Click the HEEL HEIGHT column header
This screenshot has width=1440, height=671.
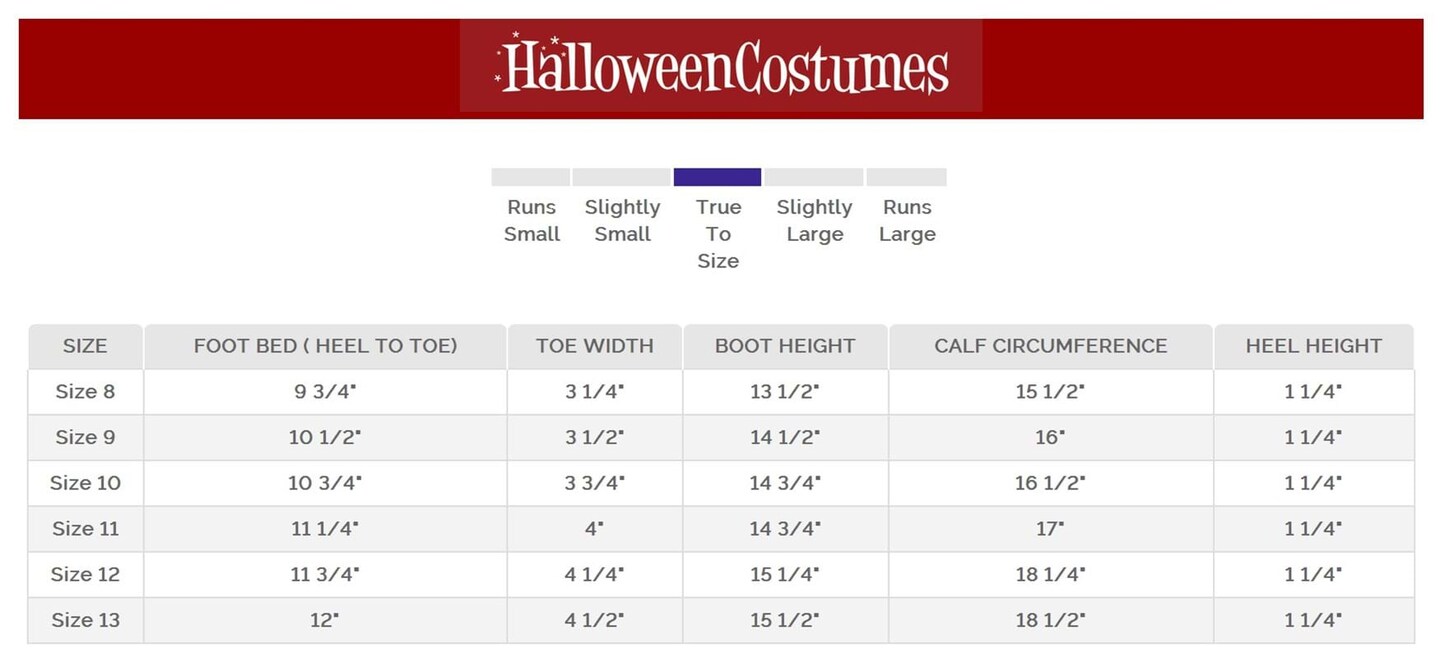point(1313,346)
